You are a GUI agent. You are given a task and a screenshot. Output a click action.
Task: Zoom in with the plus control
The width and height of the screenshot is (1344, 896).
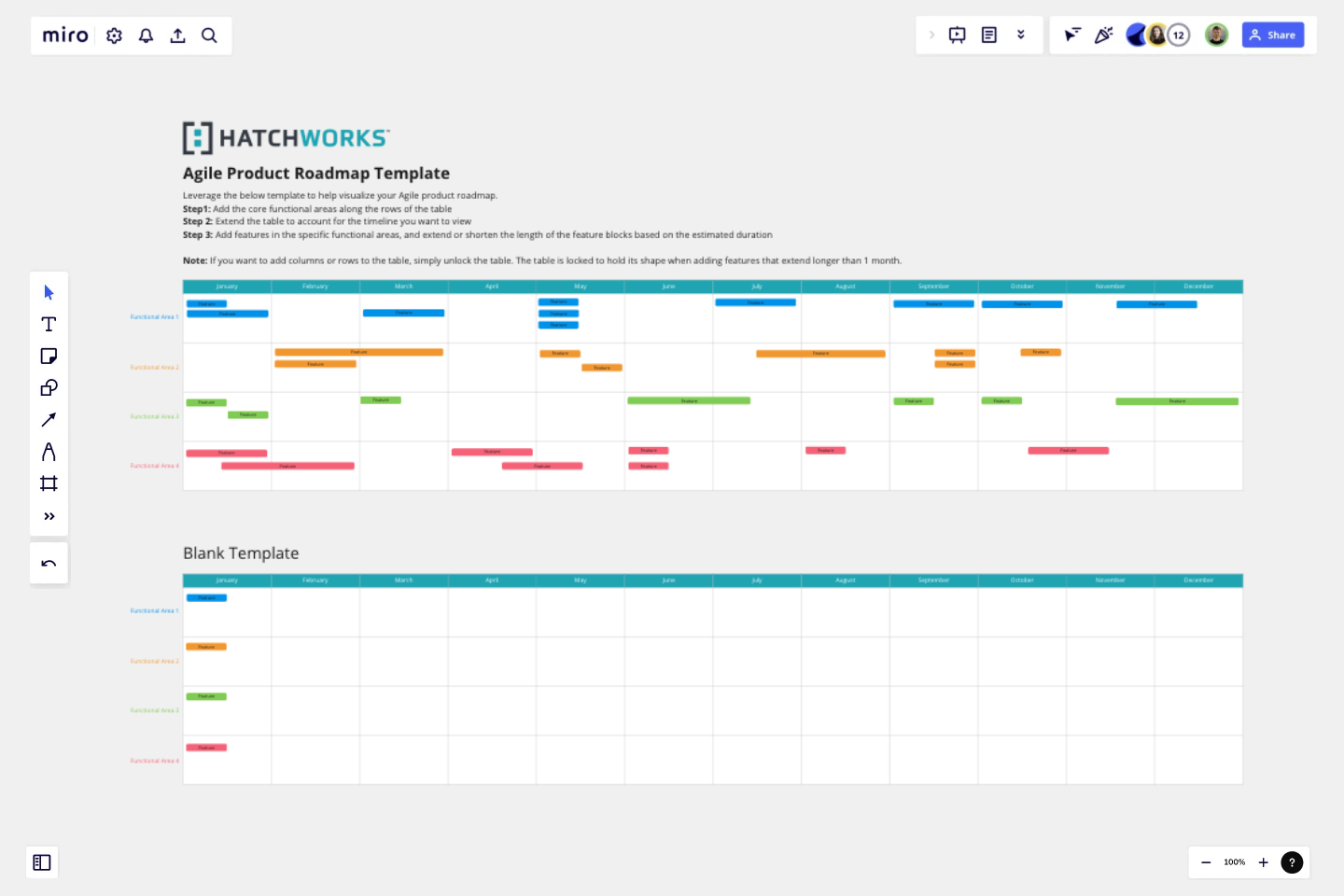[x=1264, y=862]
